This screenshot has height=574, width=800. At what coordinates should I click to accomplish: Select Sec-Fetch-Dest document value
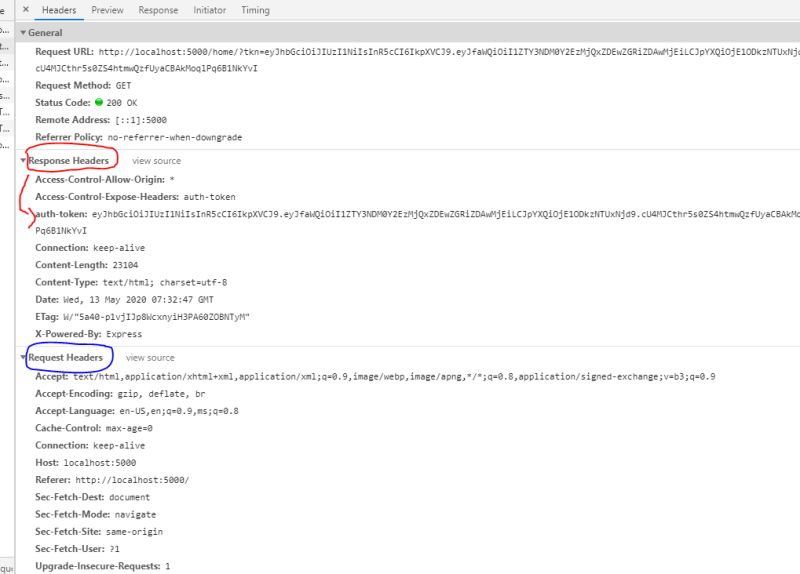coord(130,497)
